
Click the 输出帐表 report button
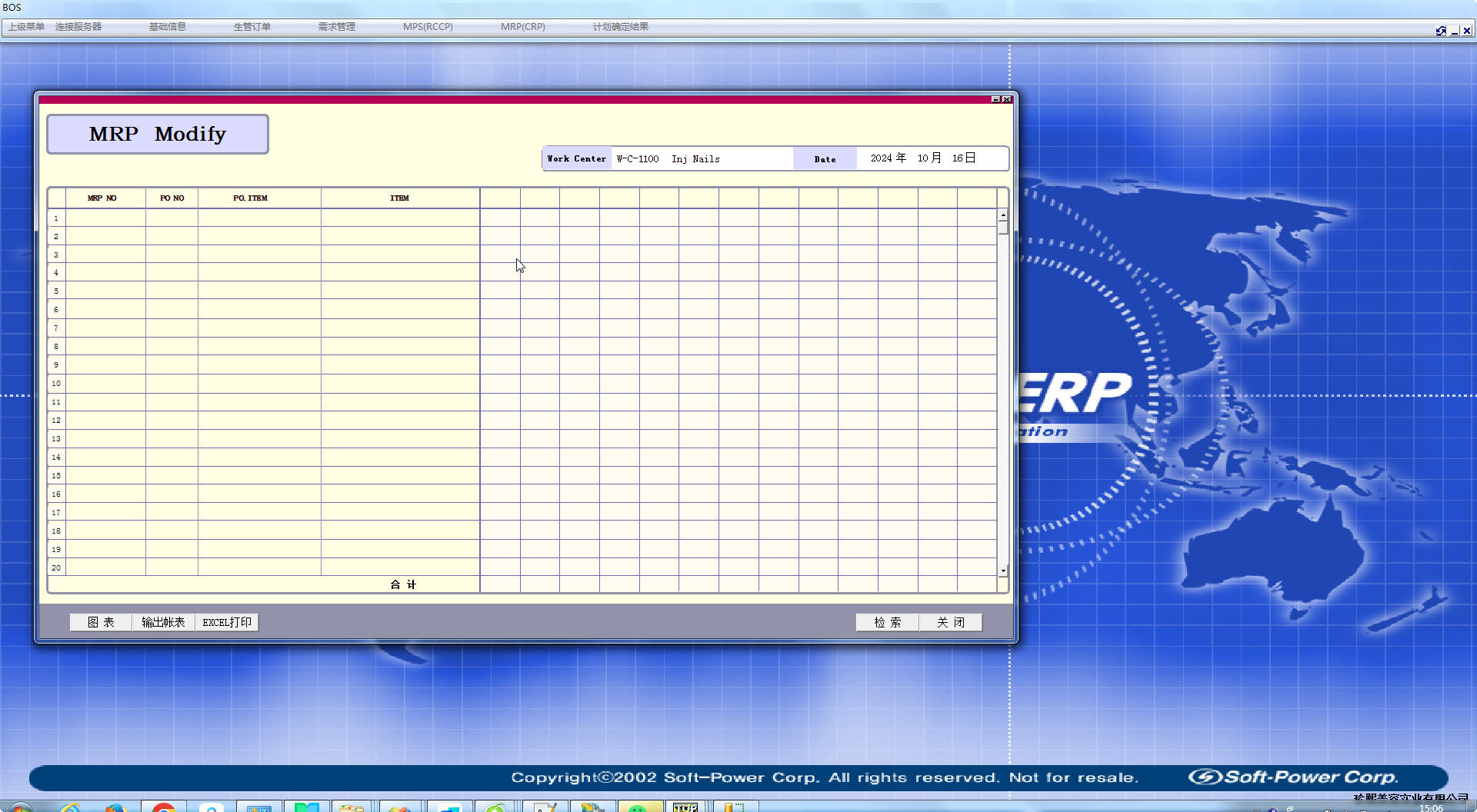(x=163, y=622)
